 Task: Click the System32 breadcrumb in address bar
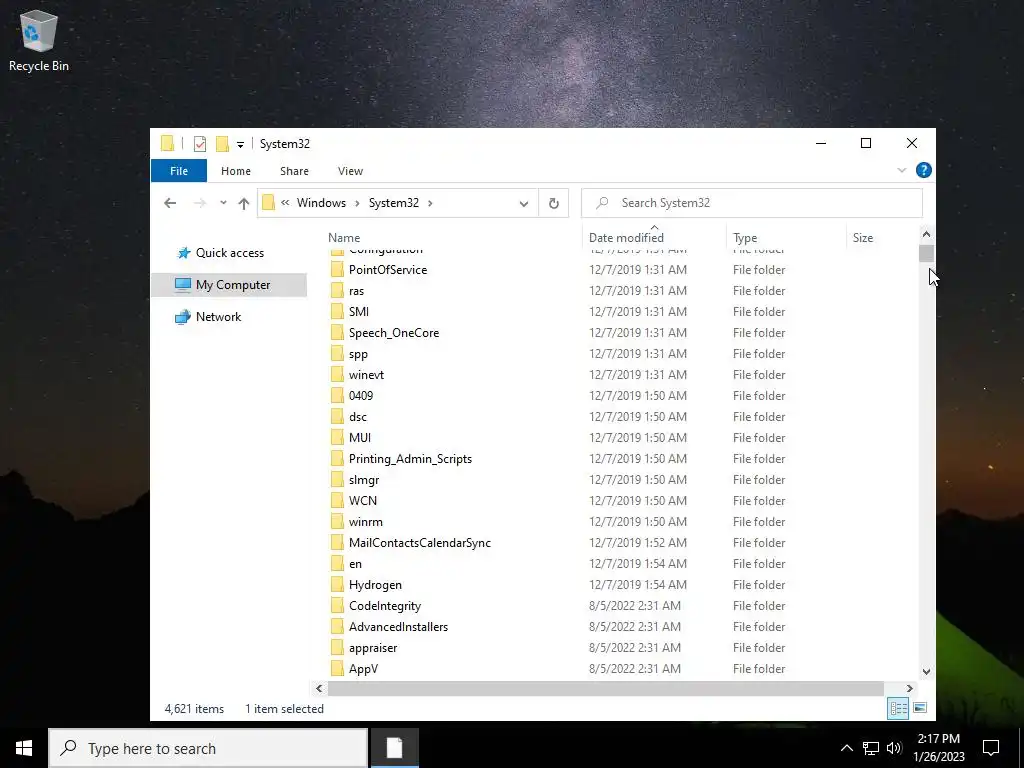[394, 203]
